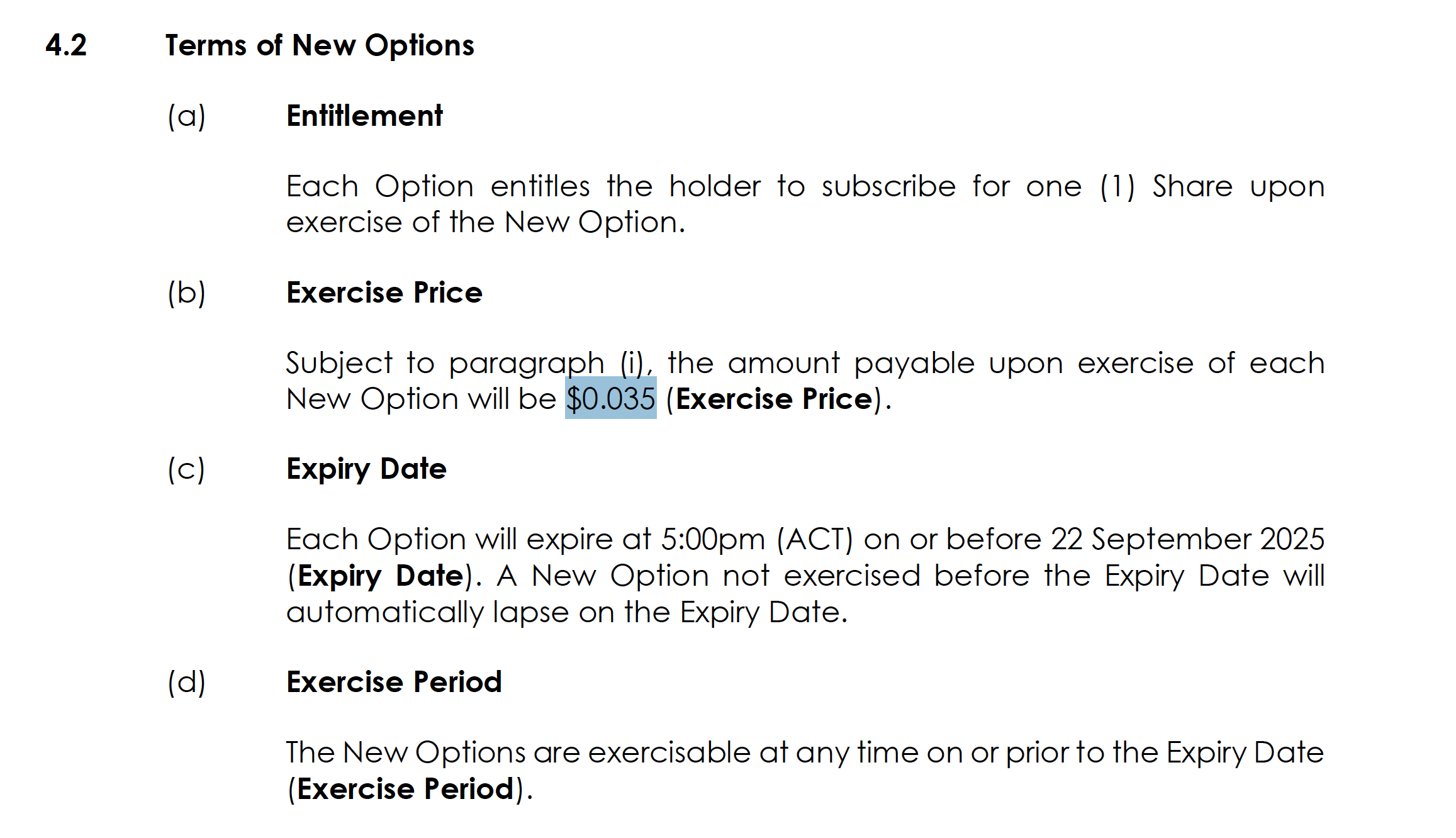Click the word 'subscribe' in Entitlement paragraph

(x=888, y=187)
